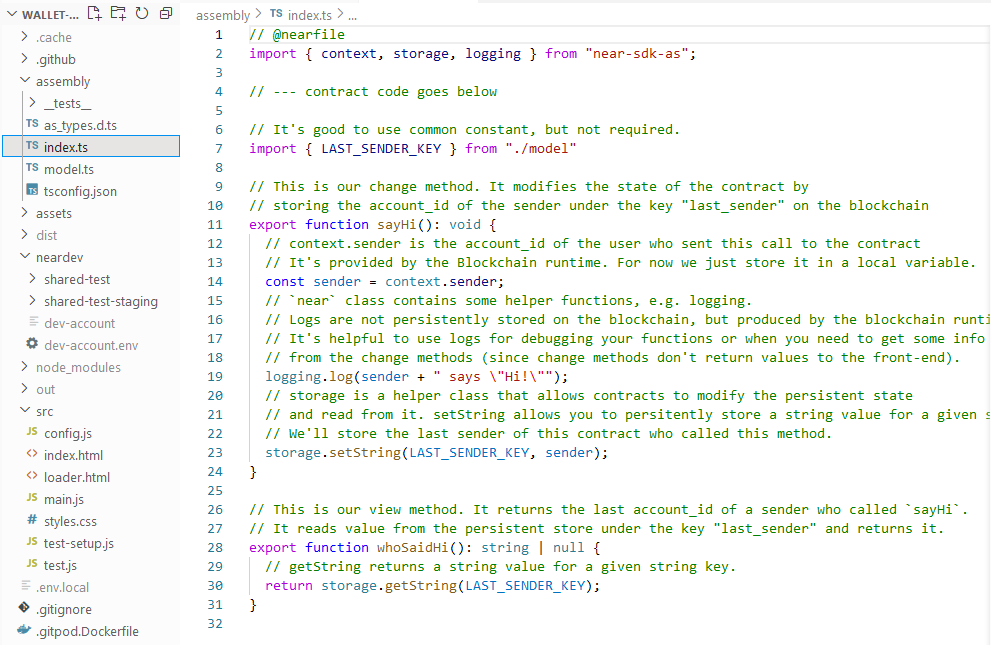Click the index.ts breadcrumb item
Screen dimensions: 991x645
(310, 15)
